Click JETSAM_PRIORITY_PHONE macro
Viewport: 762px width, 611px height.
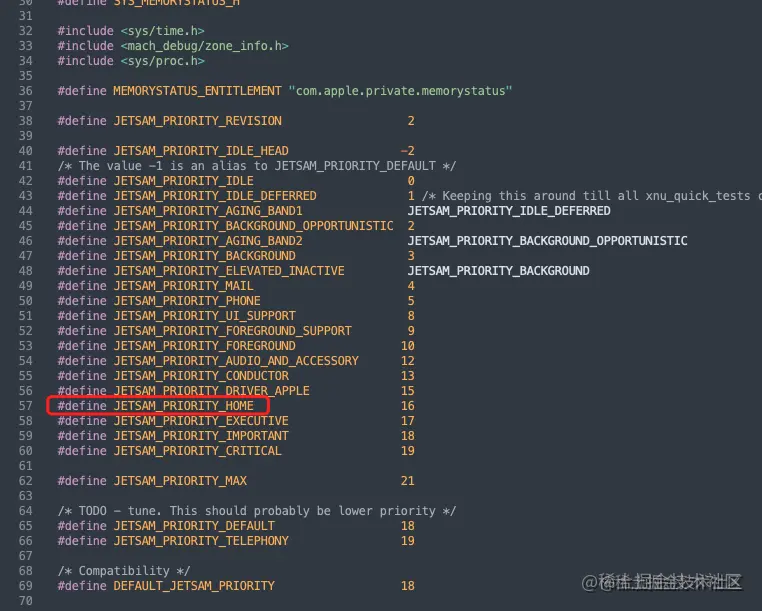[187, 301]
